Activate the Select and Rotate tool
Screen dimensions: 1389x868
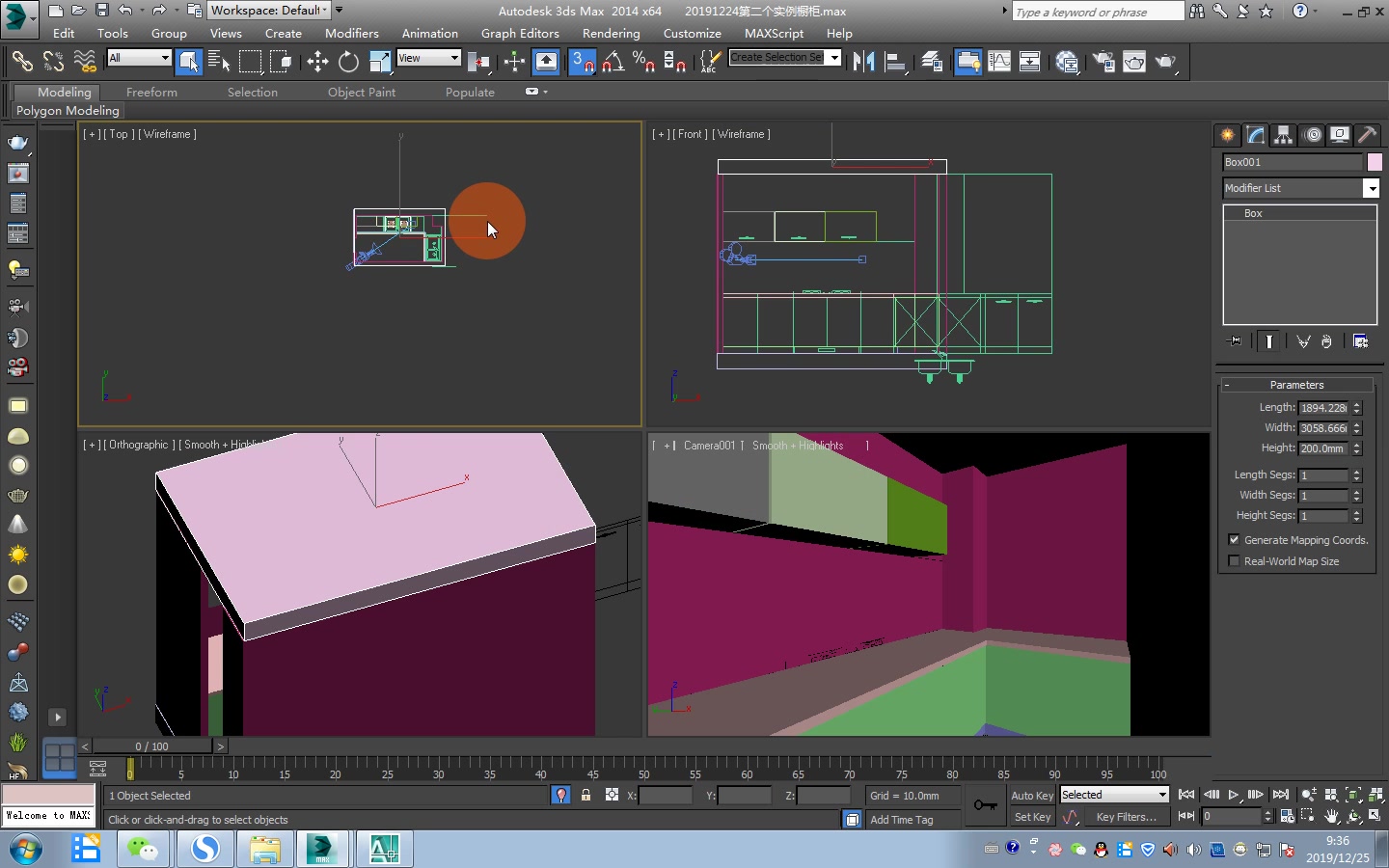[x=348, y=63]
